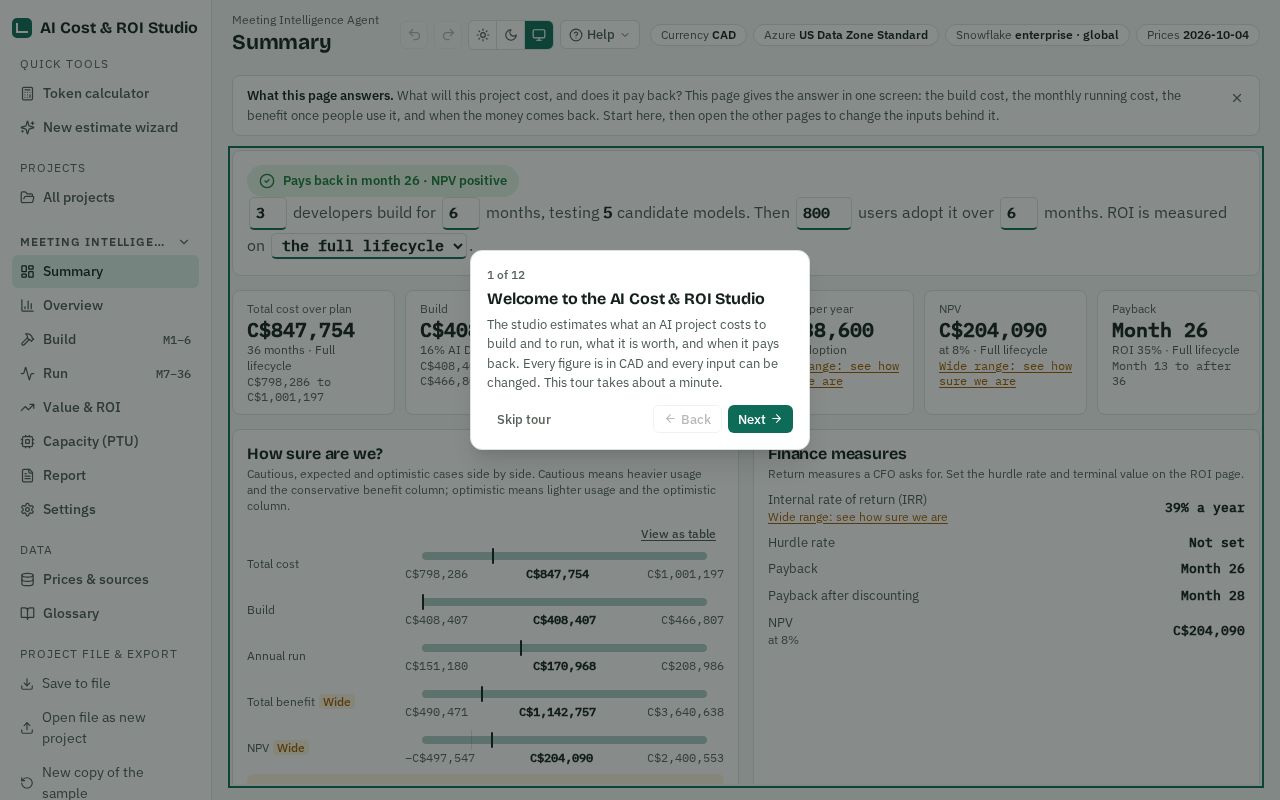The height and width of the screenshot is (800, 1280).
Task: Switch to light theme sun icon
Action: tap(483, 35)
